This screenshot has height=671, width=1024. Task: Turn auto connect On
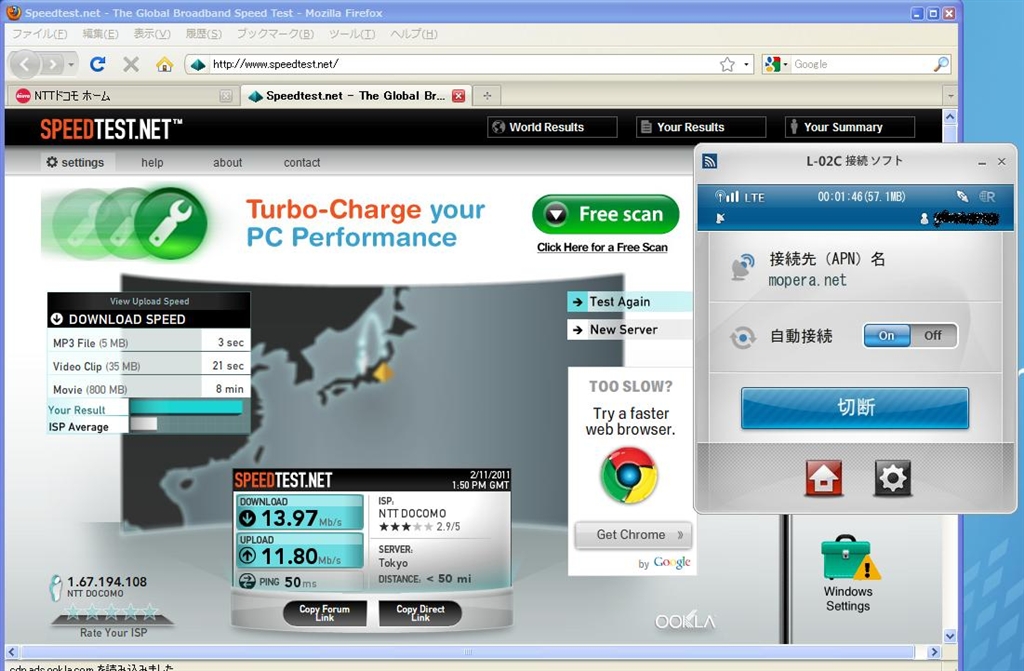pos(886,336)
